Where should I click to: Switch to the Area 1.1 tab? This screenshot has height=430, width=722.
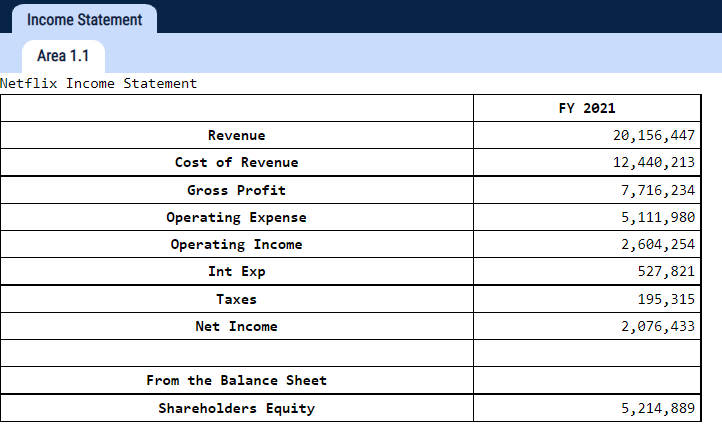point(63,56)
